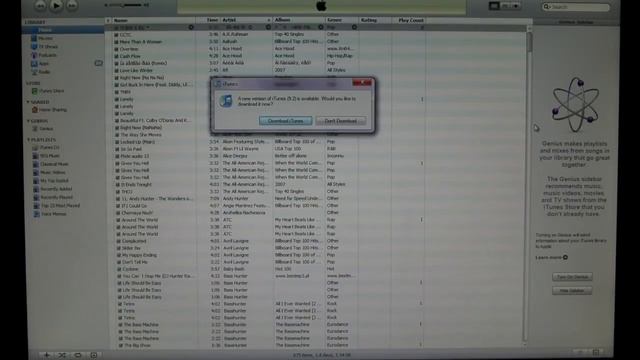The height and width of the screenshot is (360, 640).
Task: Click the Don't Download button
Action: click(x=340, y=121)
